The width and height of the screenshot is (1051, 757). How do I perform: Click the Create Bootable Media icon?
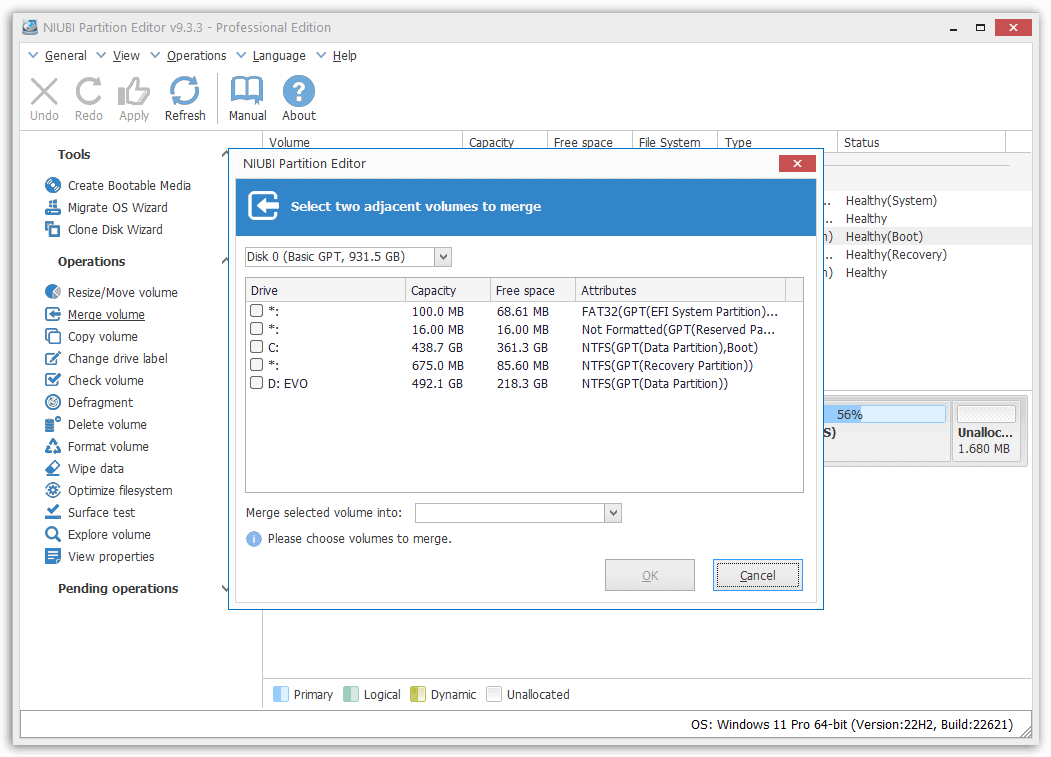53,185
